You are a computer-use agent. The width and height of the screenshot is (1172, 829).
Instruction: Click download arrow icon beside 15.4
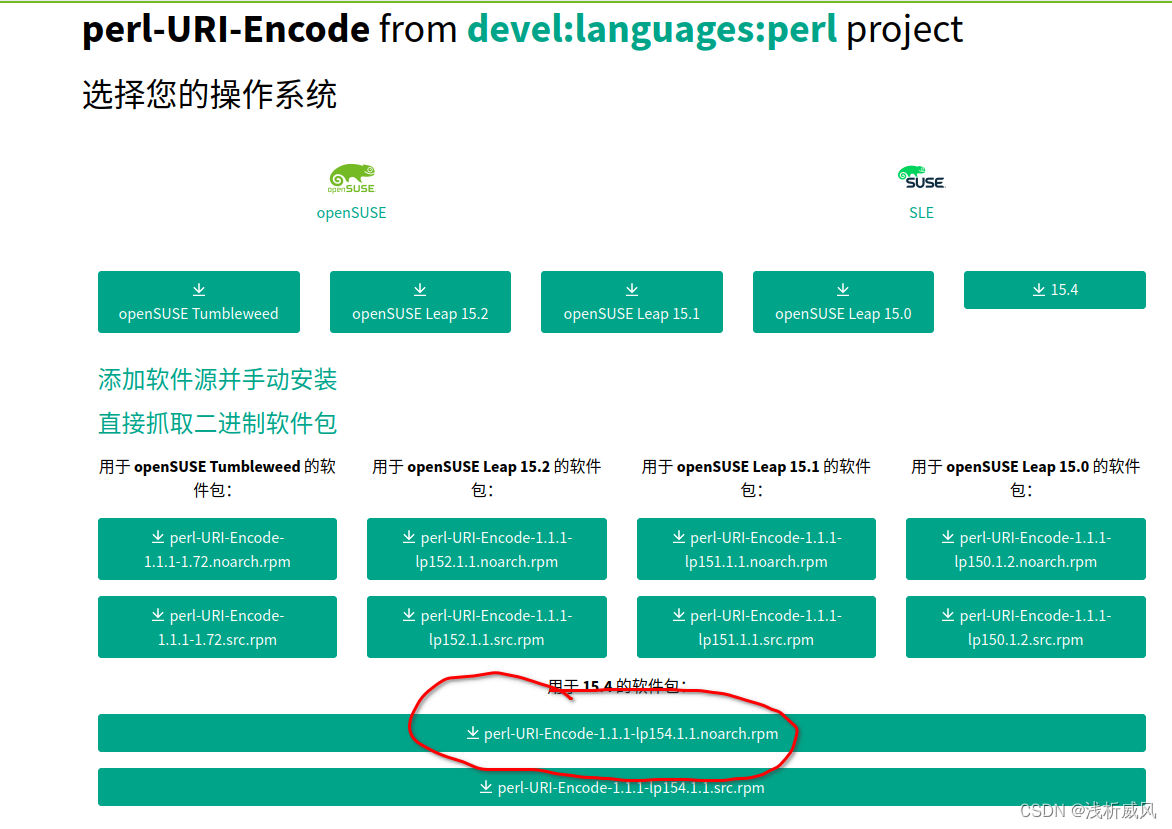tap(1039, 290)
